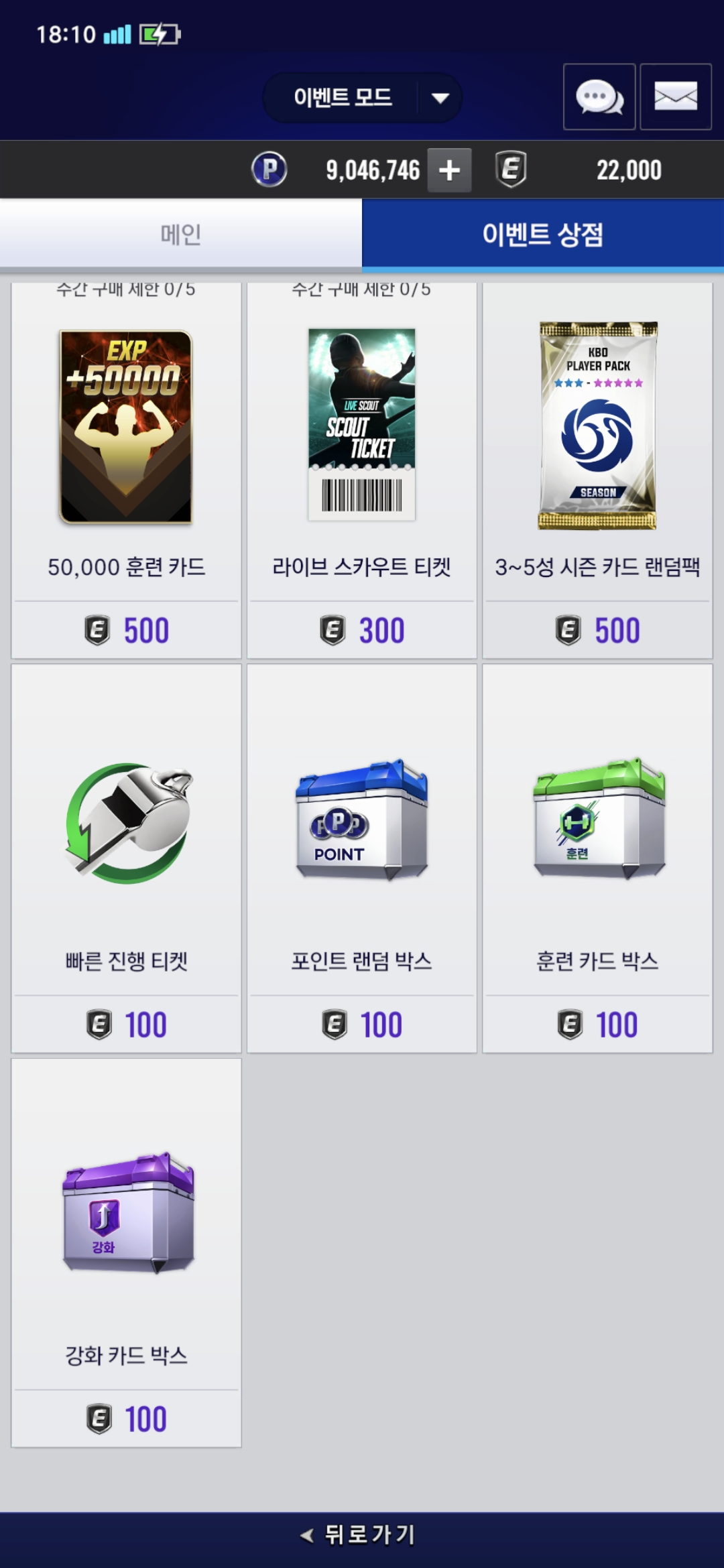
Task: Buy 라이브 스카우트 티켓 for 300
Action: 362,631
